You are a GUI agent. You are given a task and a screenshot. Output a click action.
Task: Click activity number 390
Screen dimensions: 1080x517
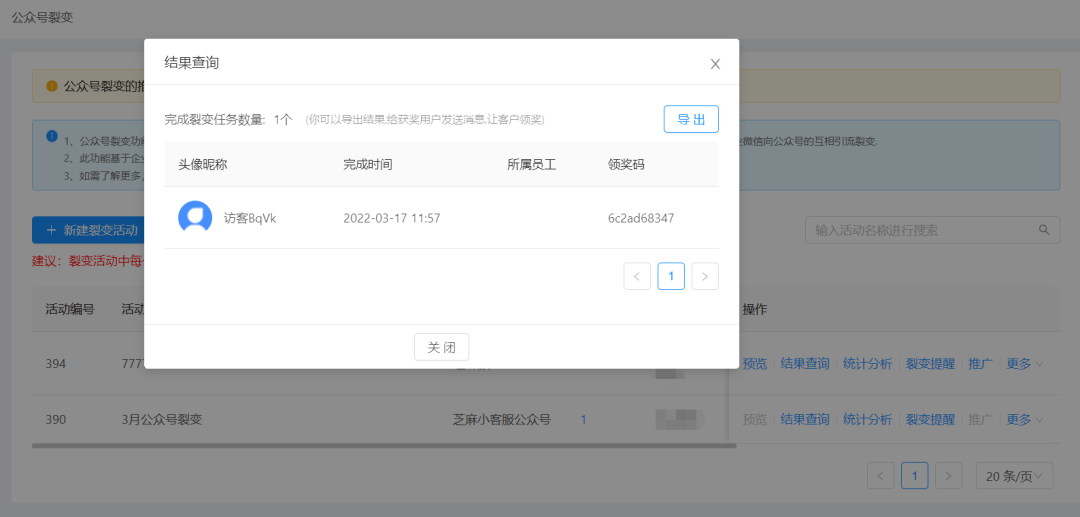55,419
